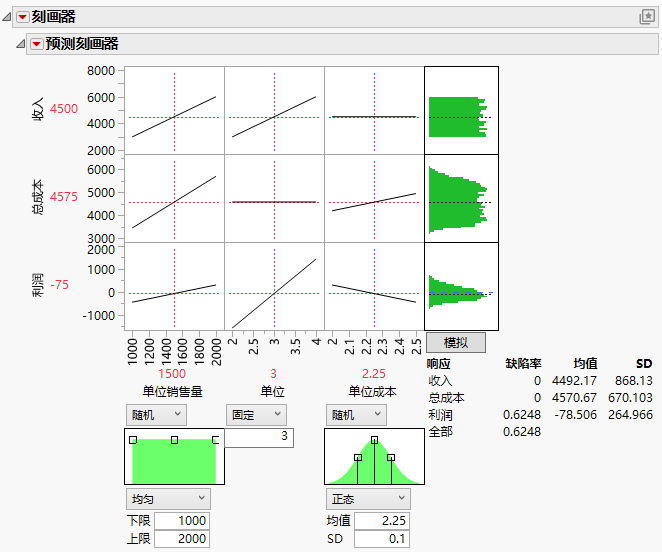Click the 下限 field with 1000
The image size is (662, 552).
tap(182, 521)
